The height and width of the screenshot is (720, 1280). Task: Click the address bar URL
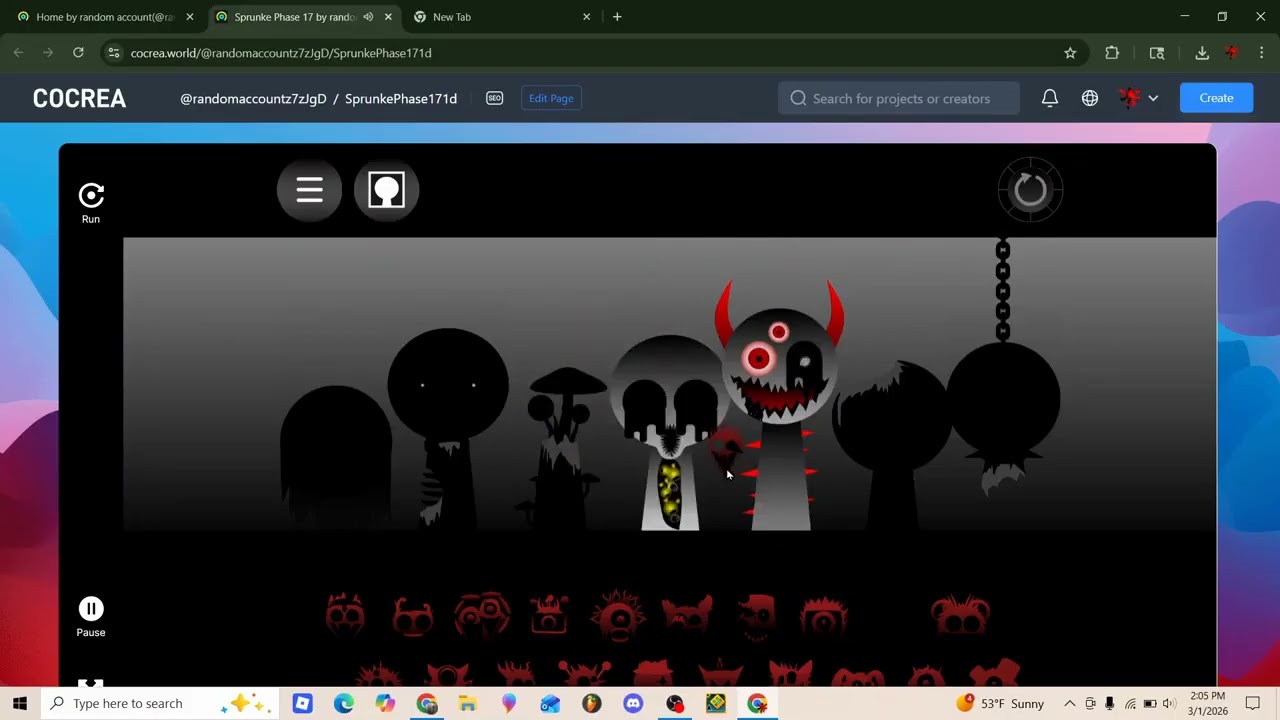point(281,53)
